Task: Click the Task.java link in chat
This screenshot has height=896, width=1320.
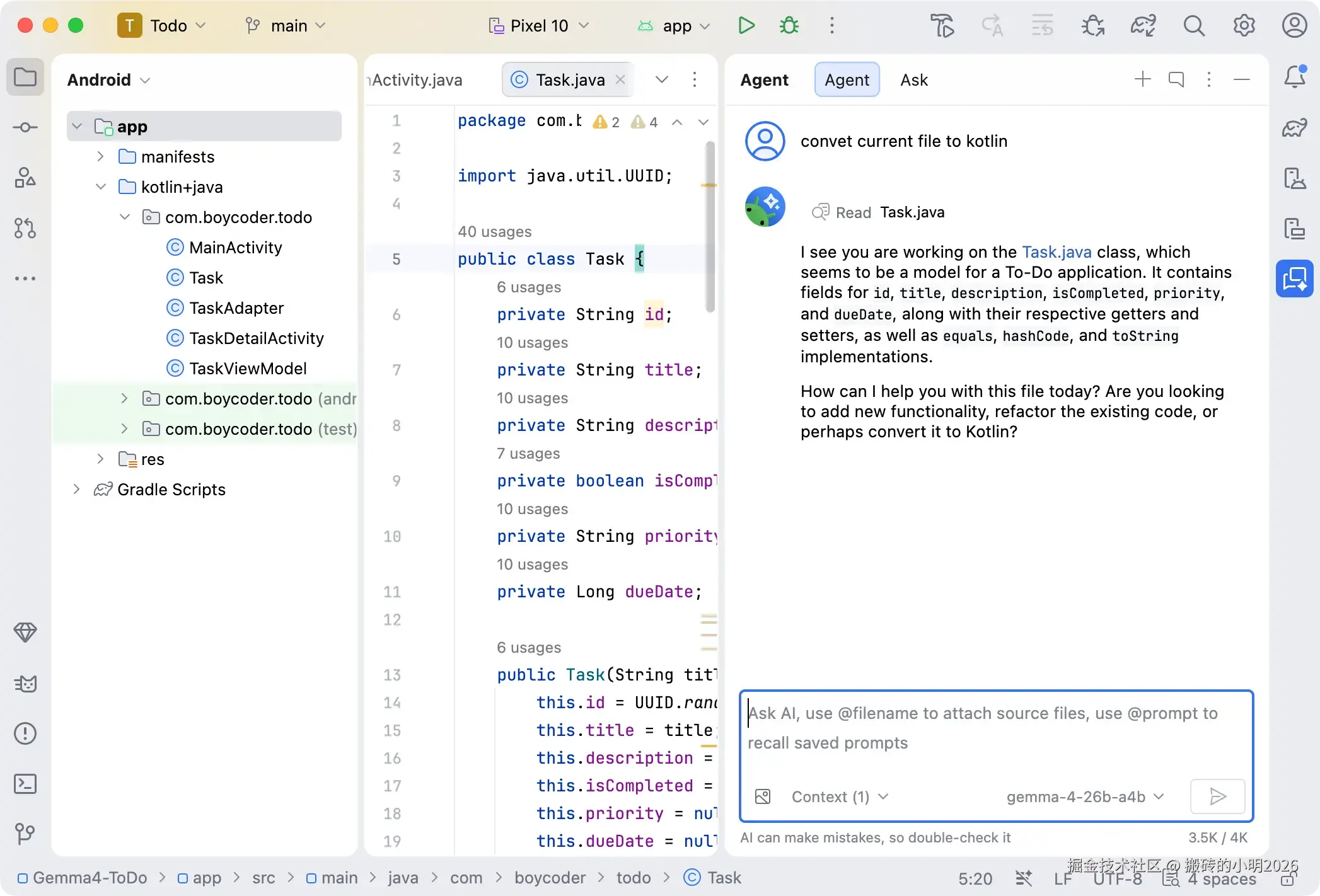Action: click(x=1057, y=252)
